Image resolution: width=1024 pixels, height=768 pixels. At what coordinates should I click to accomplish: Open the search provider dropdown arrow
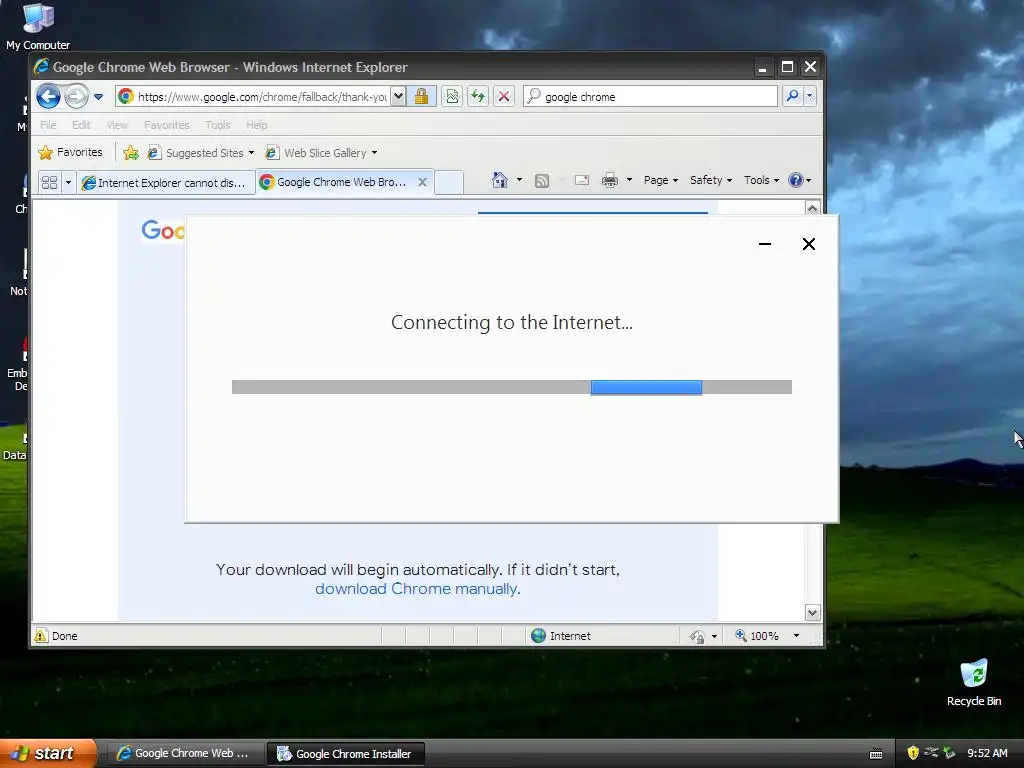point(810,97)
